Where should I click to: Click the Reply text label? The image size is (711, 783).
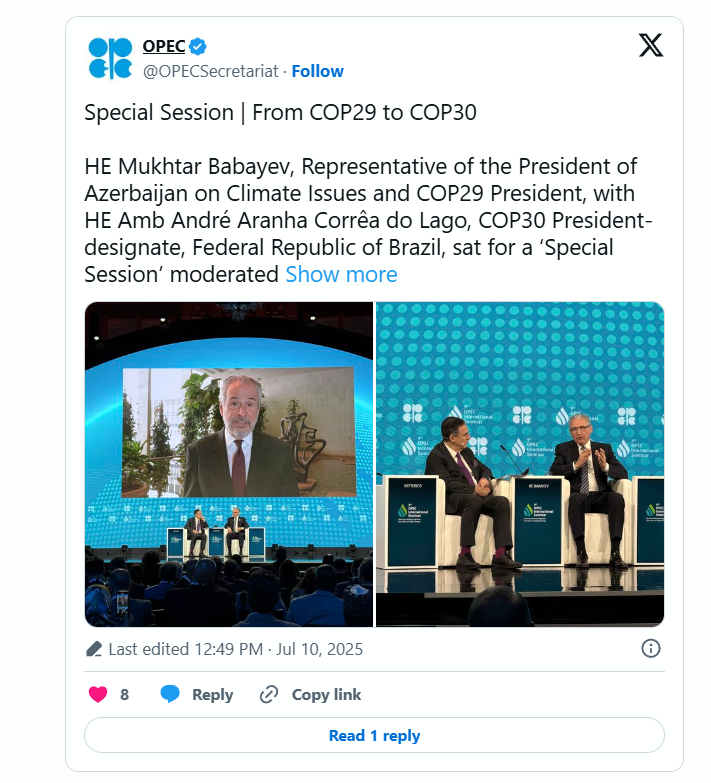[212, 695]
